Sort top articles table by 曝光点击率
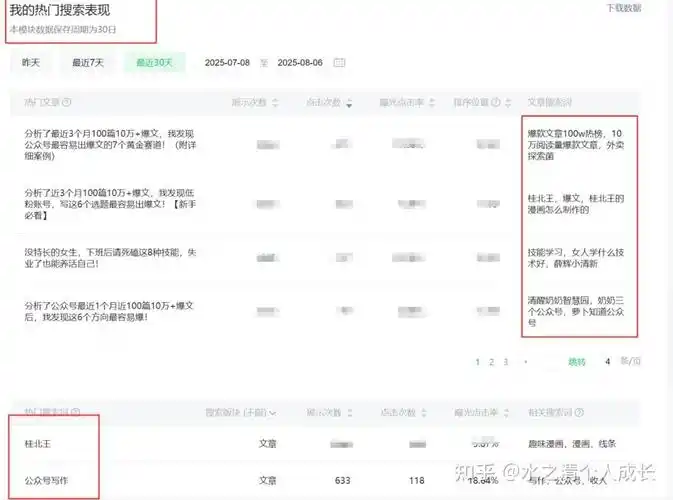The width and height of the screenshot is (673, 500). (x=432, y=103)
